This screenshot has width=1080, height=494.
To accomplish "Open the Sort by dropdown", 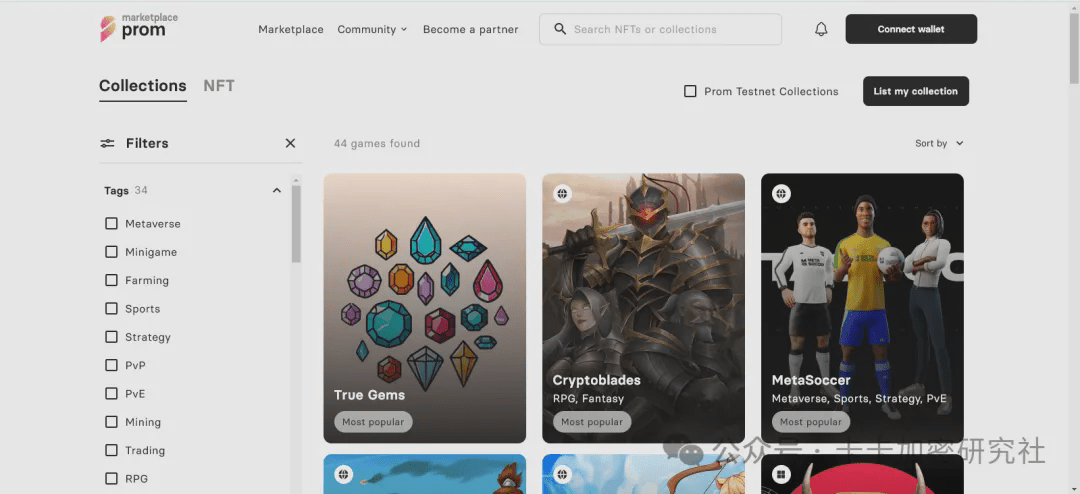I will pyautogui.click(x=939, y=143).
